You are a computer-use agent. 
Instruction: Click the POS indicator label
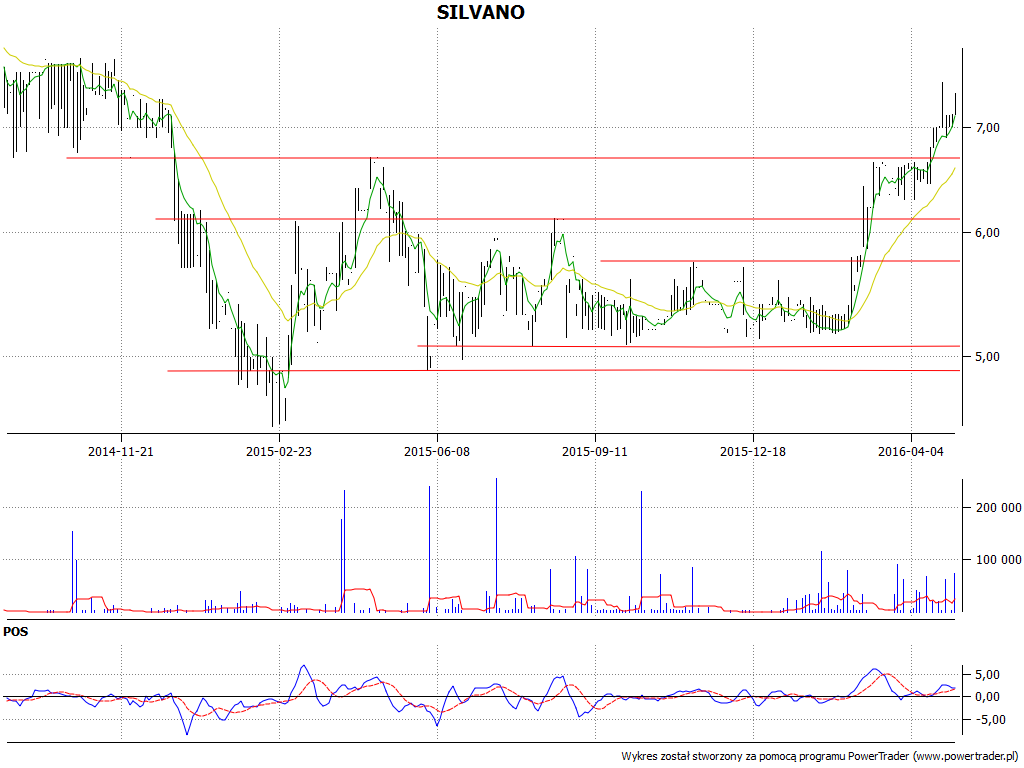tap(16, 632)
